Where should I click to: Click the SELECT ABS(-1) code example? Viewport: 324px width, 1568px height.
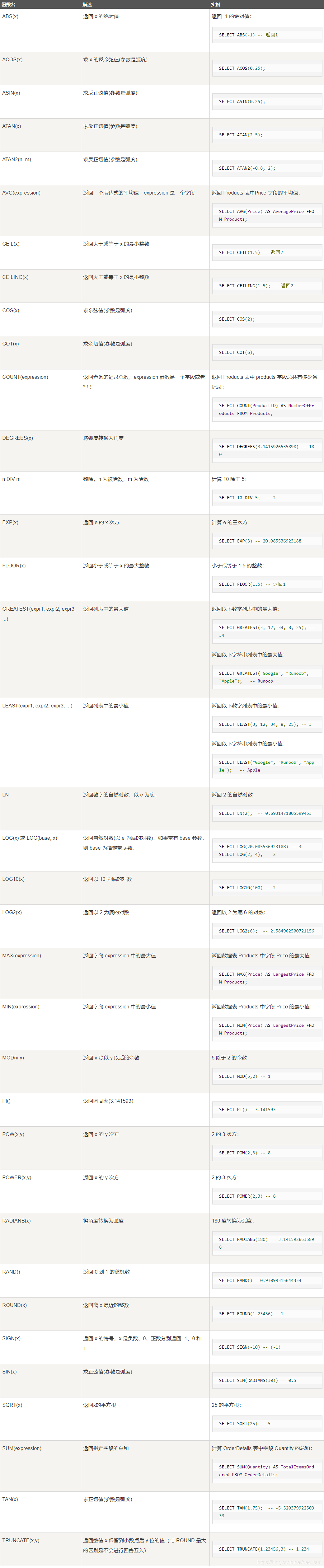coord(267,35)
